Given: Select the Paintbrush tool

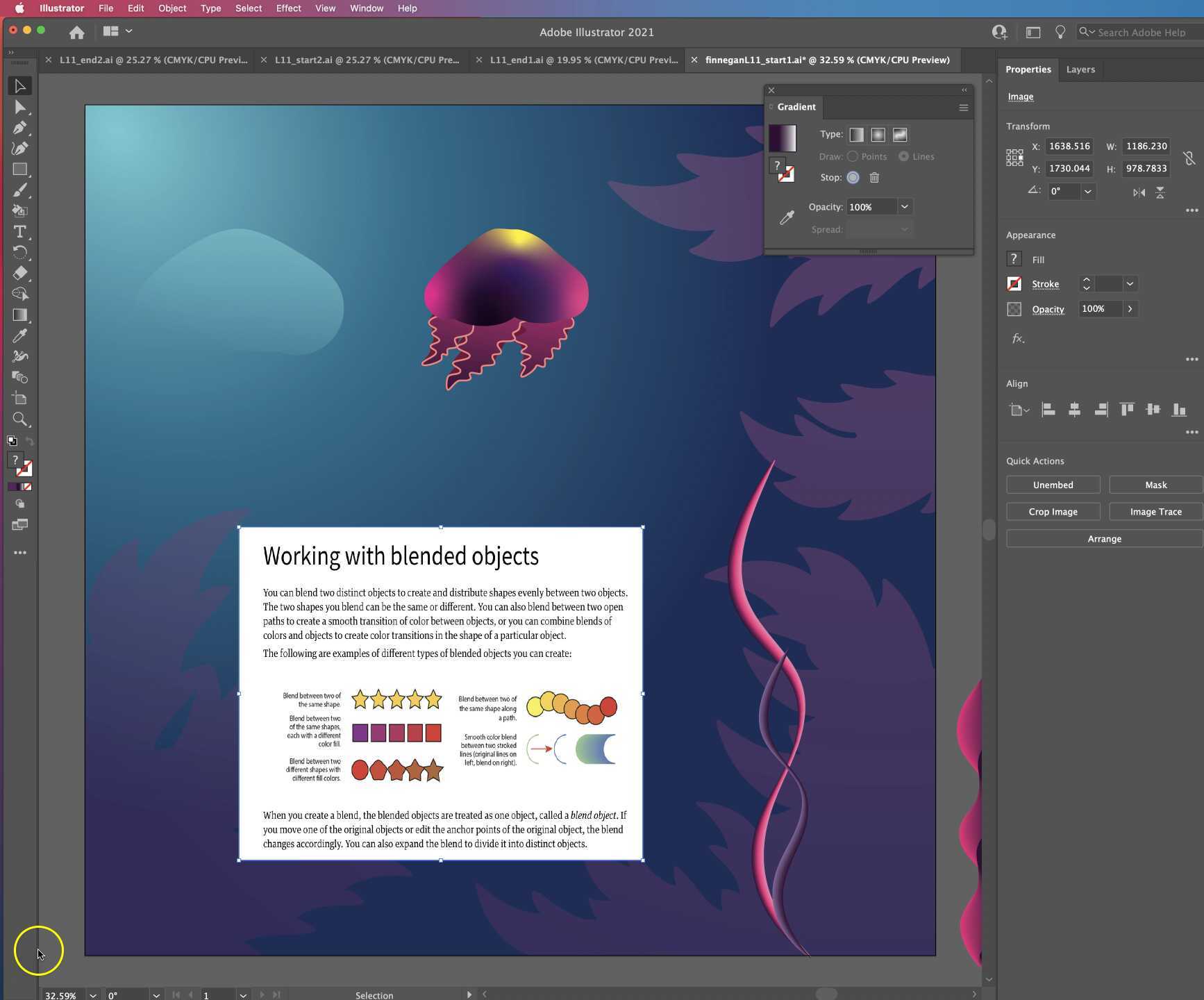Looking at the screenshot, I should pos(20,190).
